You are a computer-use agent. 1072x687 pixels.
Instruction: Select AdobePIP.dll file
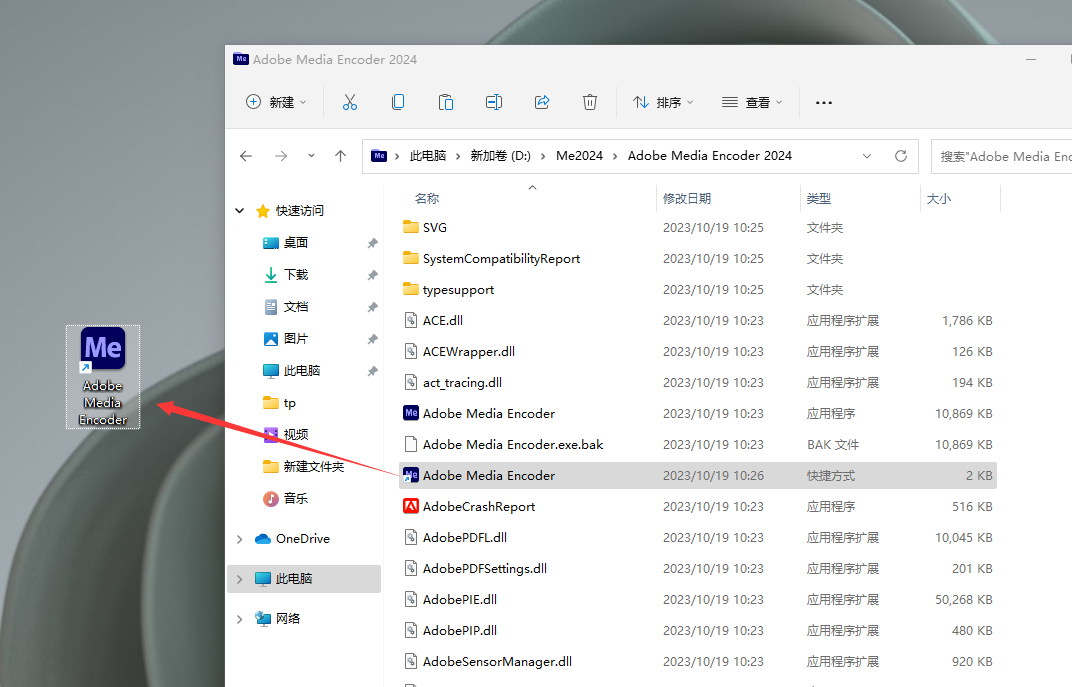coord(459,630)
